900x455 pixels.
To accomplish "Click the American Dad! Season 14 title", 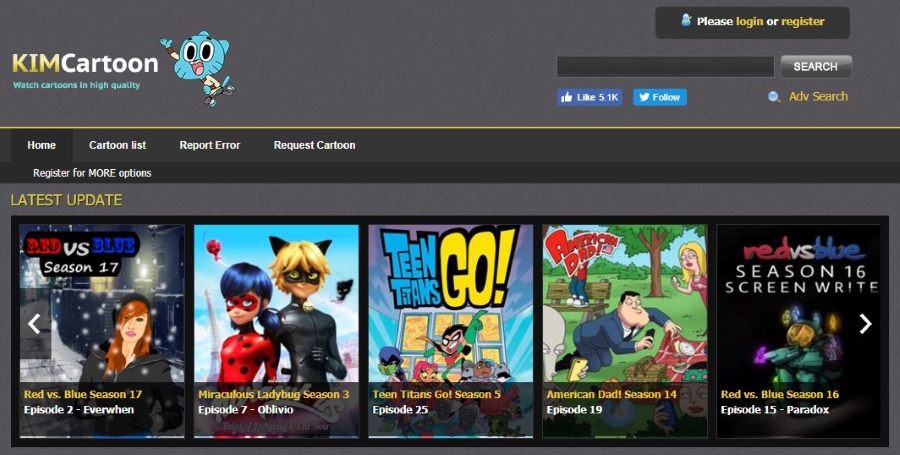I will point(611,394).
